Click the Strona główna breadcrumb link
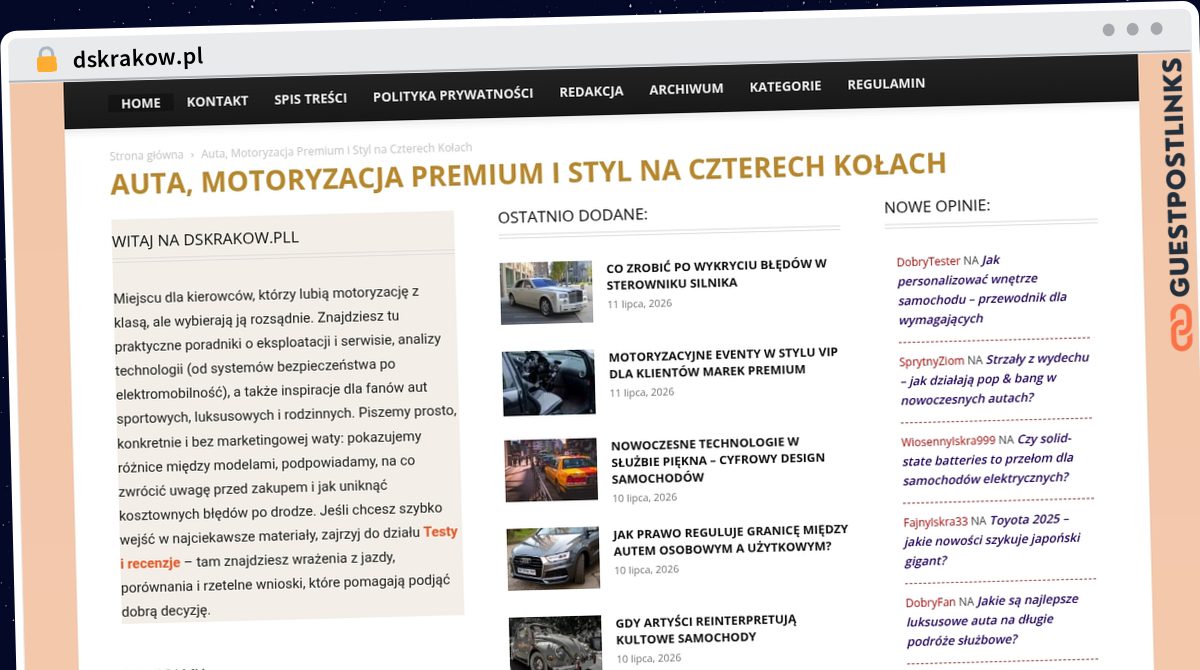The height and width of the screenshot is (670, 1200). point(147,155)
